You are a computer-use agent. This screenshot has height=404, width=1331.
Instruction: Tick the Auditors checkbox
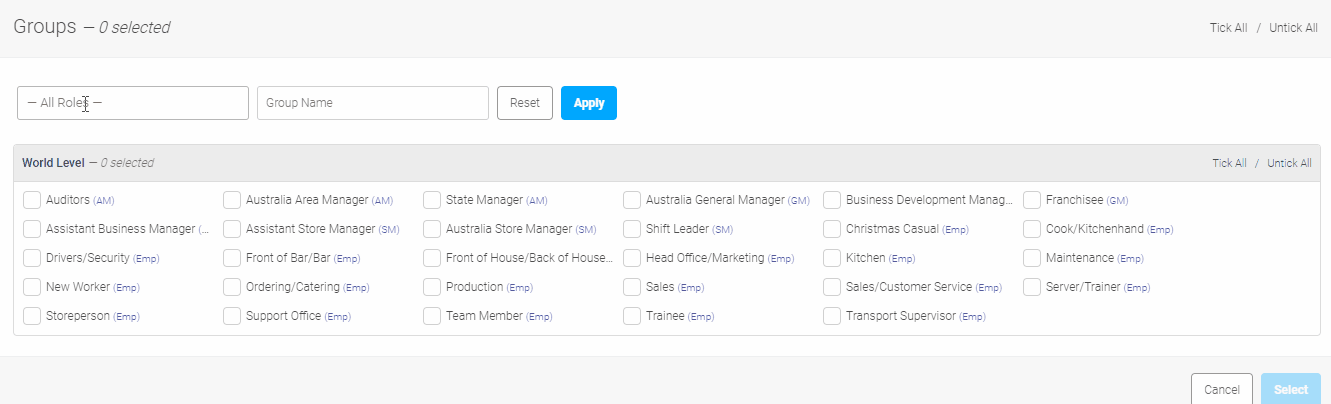pos(32,200)
